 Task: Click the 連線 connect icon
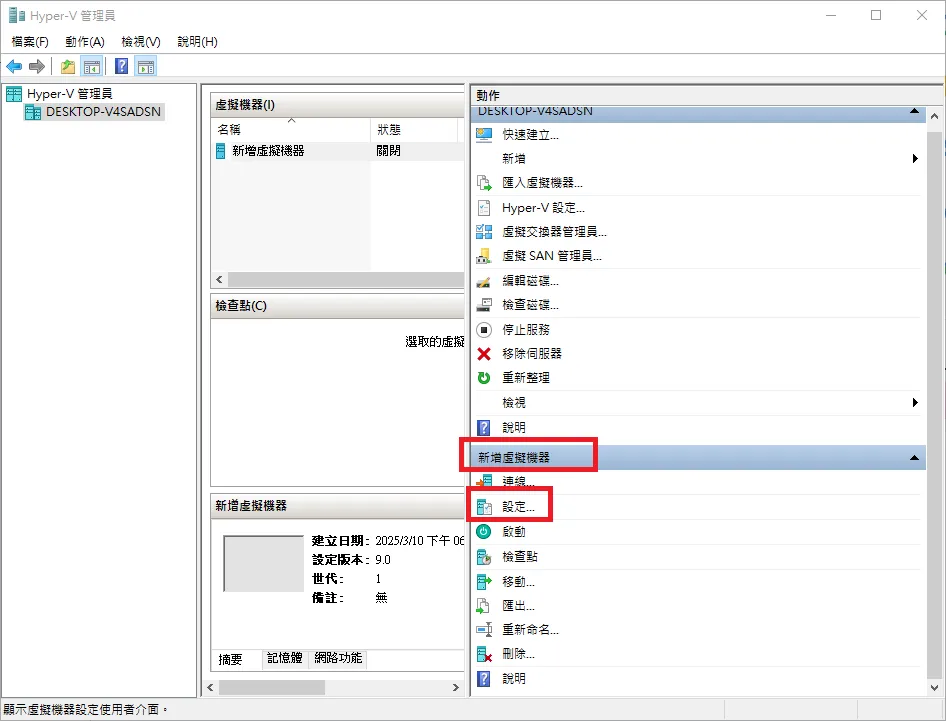click(x=484, y=481)
